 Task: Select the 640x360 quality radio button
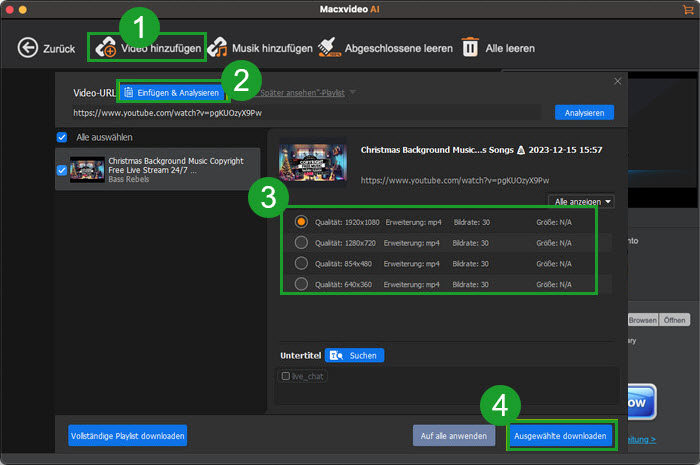pos(301,284)
